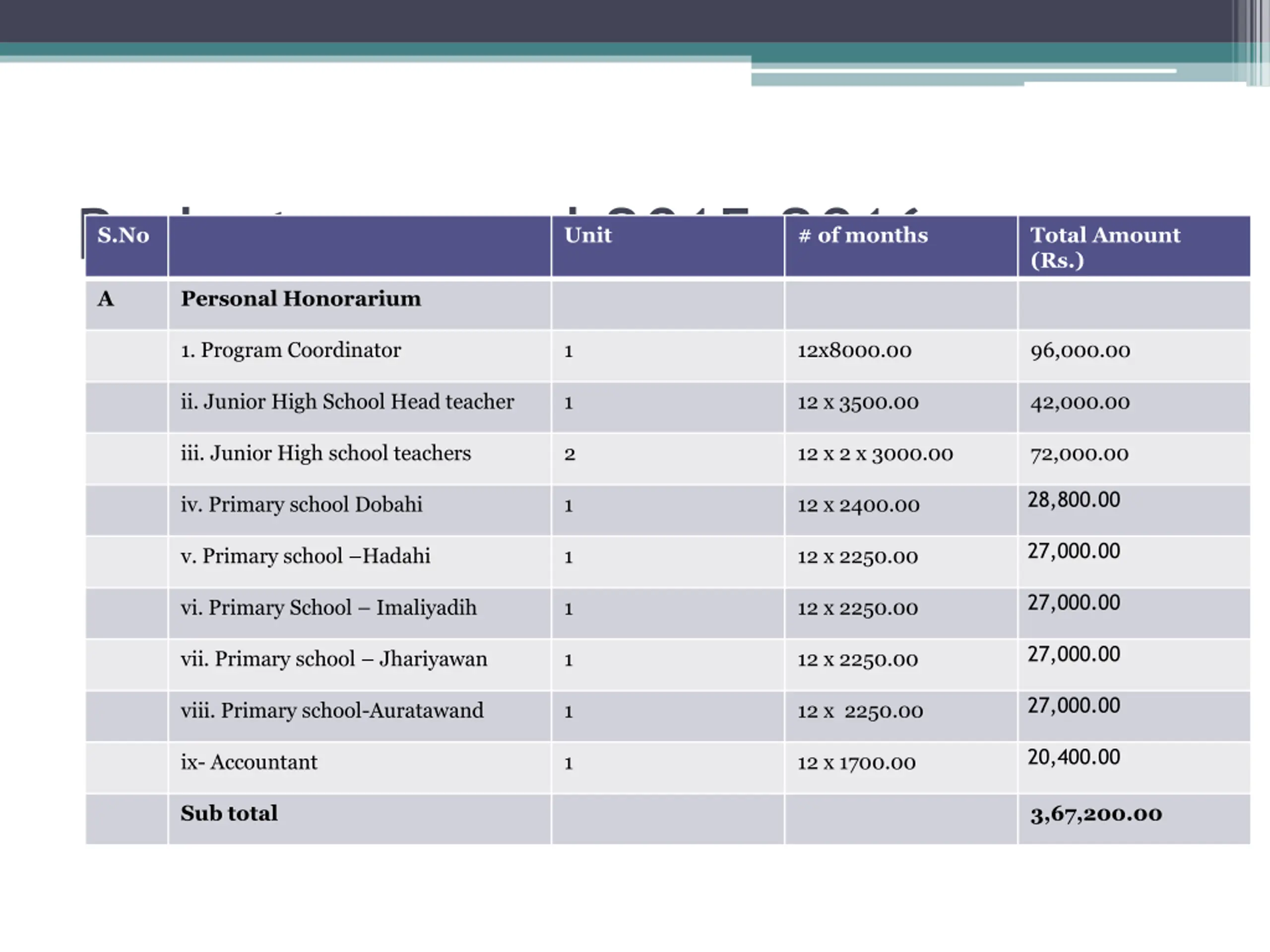Select the Primary school Dobahi cell

(x=302, y=505)
